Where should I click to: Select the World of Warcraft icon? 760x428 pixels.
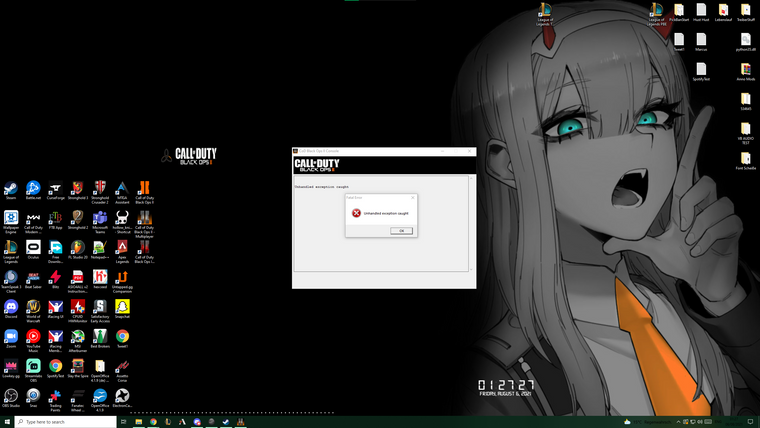[x=33, y=311]
